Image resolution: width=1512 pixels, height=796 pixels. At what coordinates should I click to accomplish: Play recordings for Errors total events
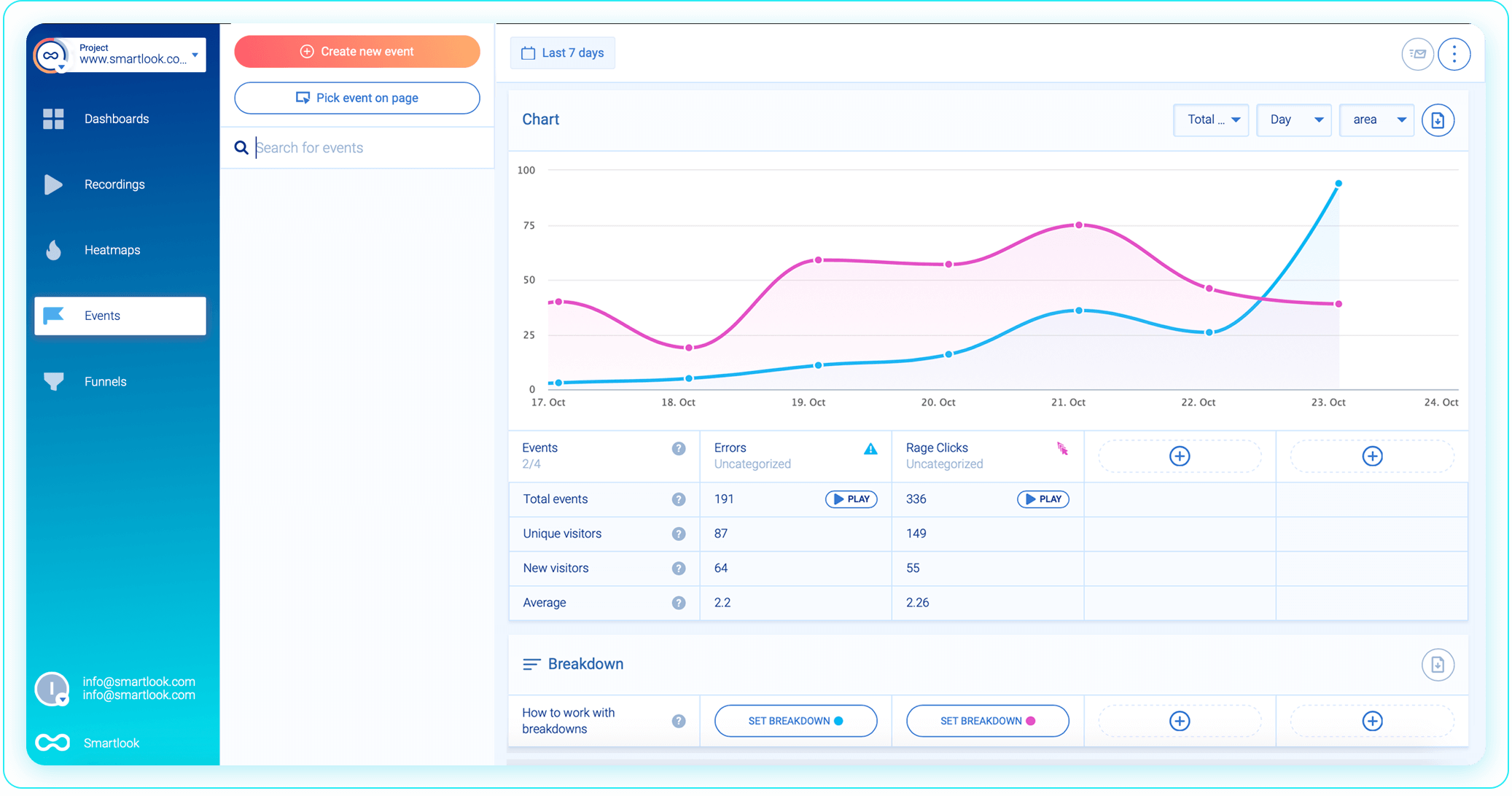[x=851, y=499]
